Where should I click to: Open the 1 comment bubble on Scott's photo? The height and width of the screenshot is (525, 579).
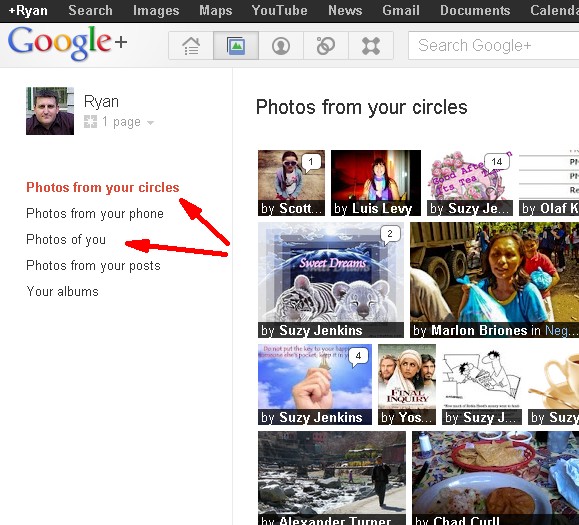point(311,163)
